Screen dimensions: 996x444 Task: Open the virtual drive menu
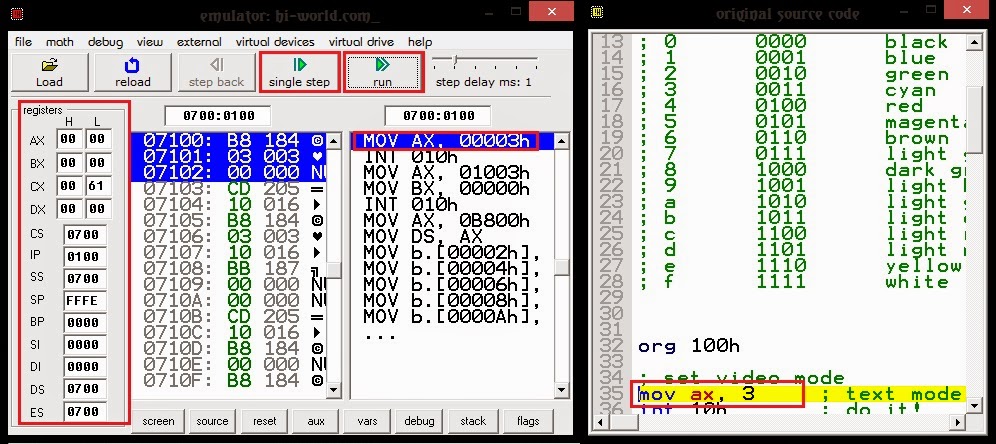(x=361, y=42)
